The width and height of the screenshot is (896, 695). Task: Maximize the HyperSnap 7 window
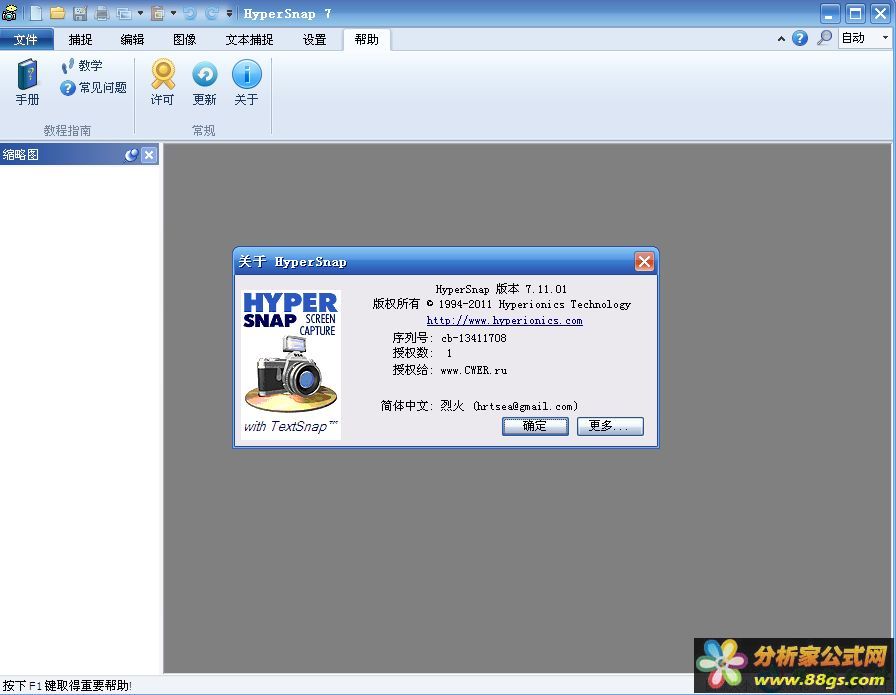coord(855,13)
